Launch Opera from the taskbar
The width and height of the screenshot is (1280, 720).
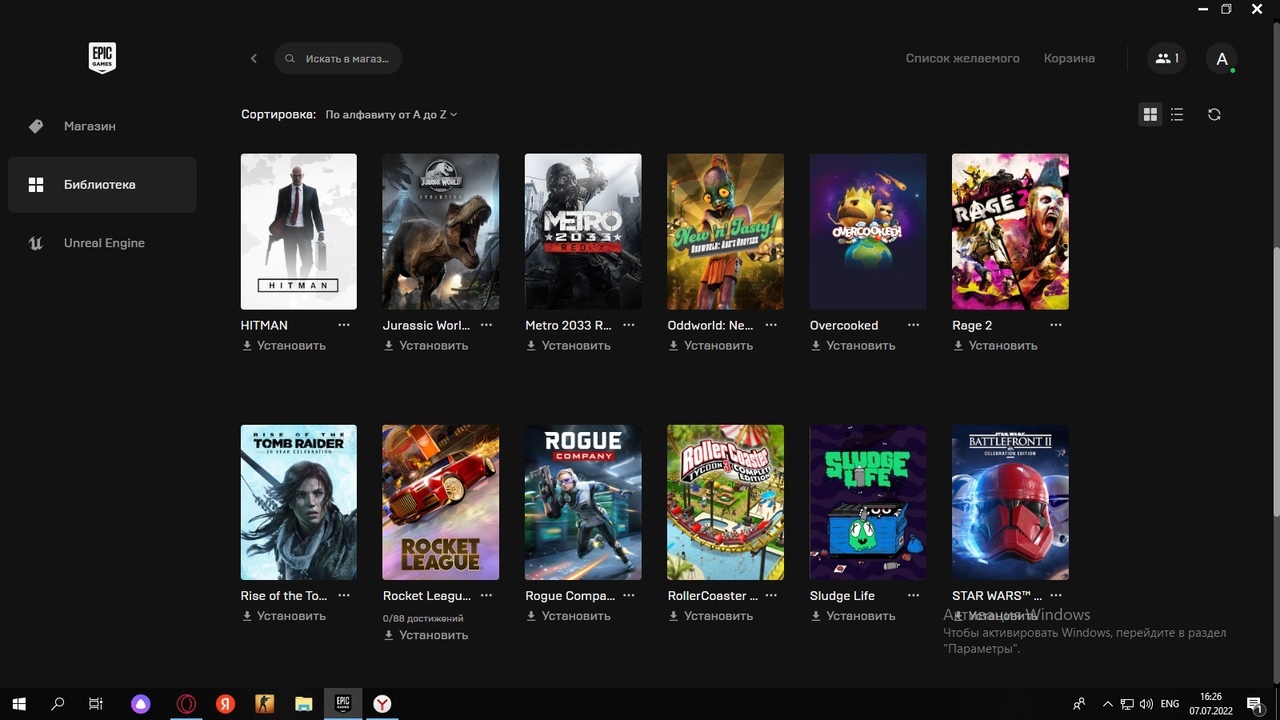pos(186,704)
